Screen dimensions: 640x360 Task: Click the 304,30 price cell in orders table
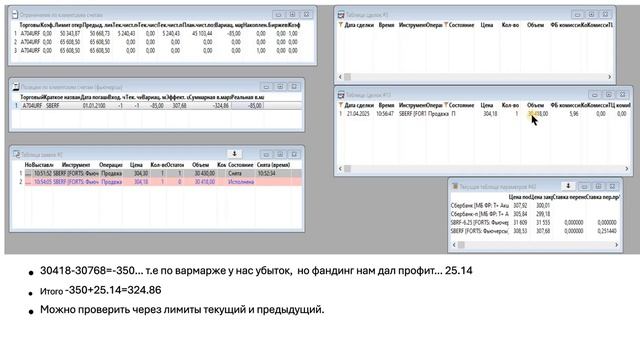tap(141, 173)
